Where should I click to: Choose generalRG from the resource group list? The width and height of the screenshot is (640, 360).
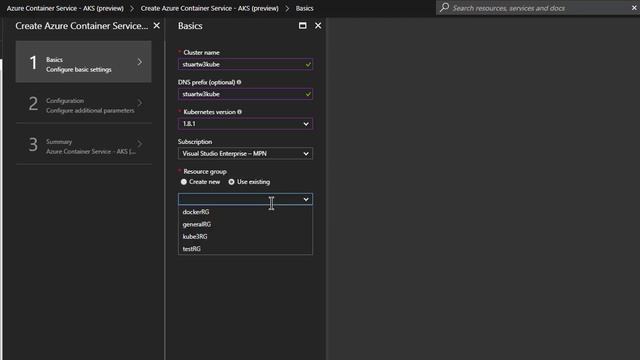coord(245,224)
